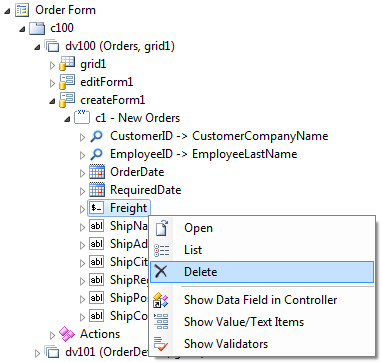
Task: Select the Actions label
Action: (x=100, y=334)
